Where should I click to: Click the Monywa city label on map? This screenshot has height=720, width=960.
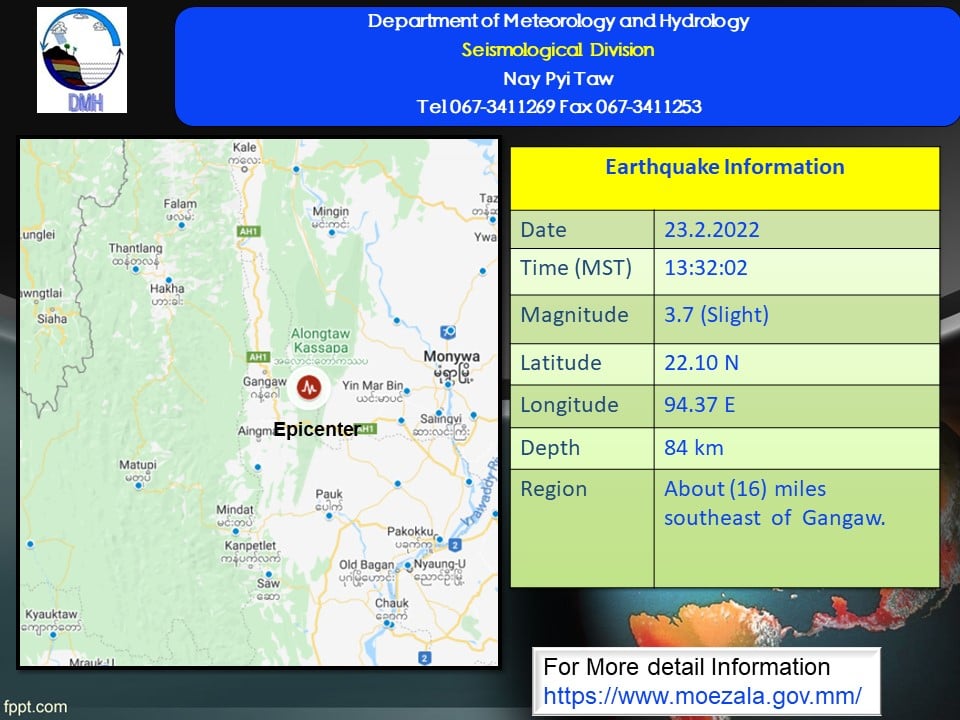click(451, 357)
